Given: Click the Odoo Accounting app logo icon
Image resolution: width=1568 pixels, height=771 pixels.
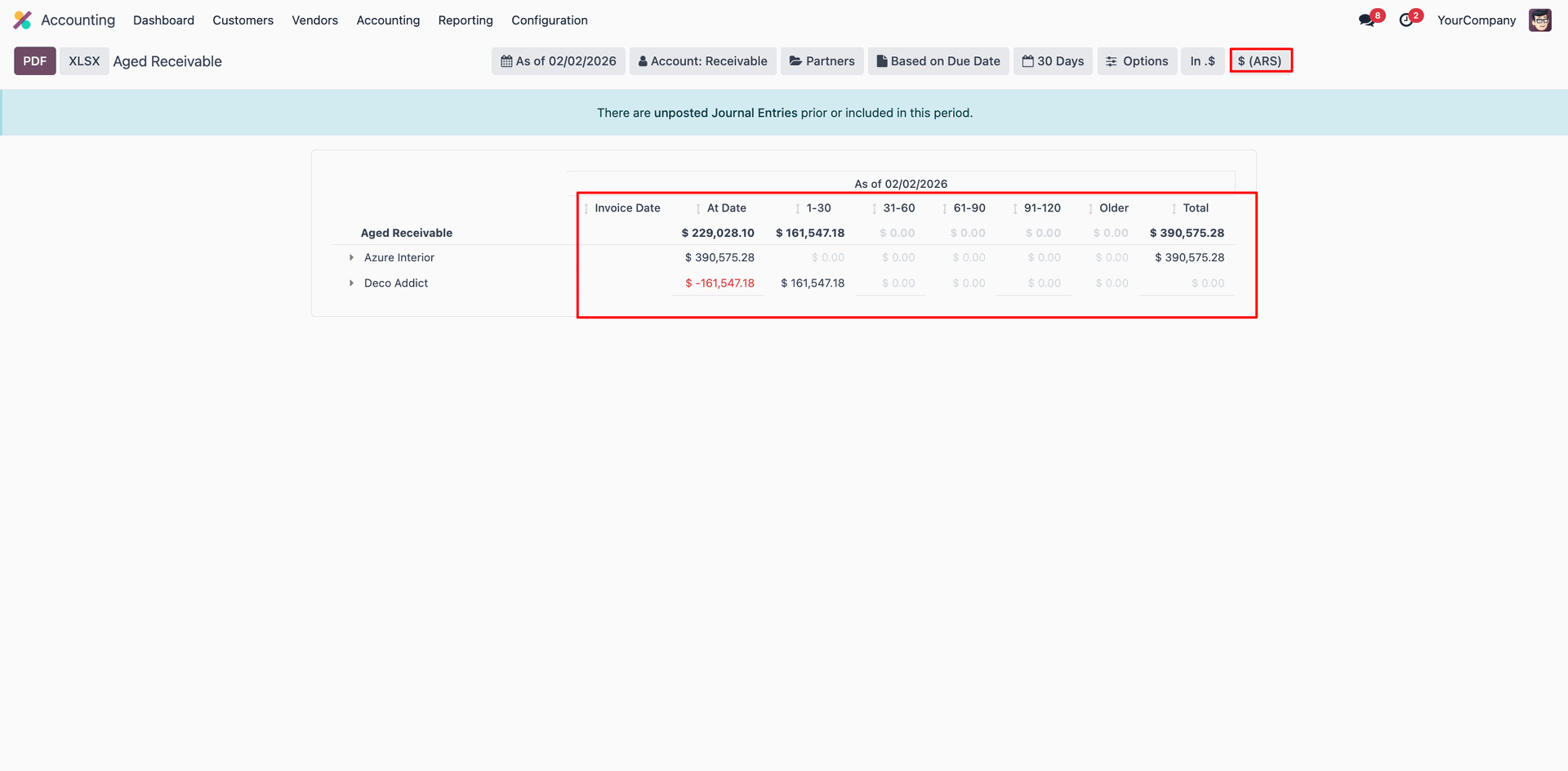Looking at the screenshot, I should click(x=22, y=20).
